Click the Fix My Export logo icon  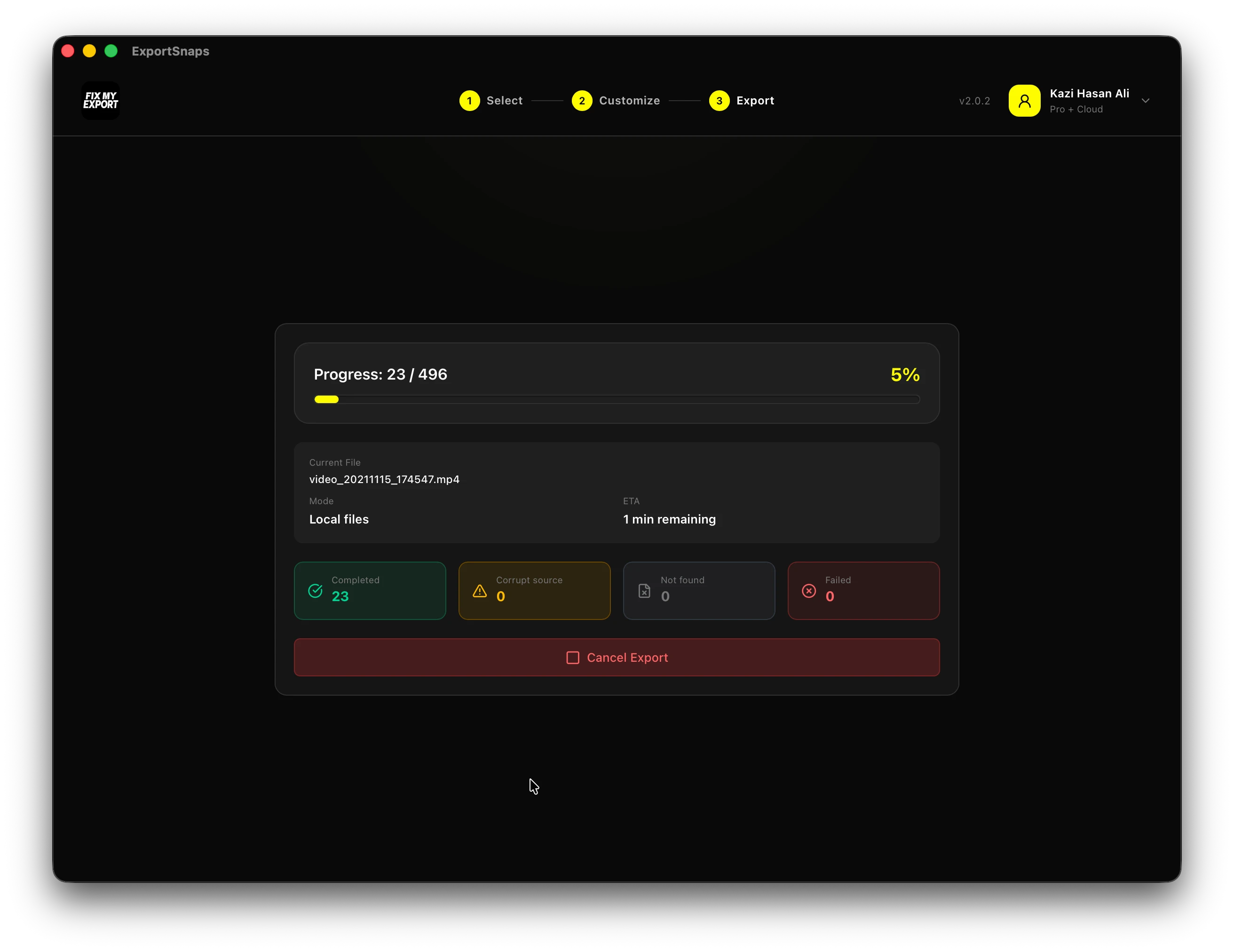(101, 101)
